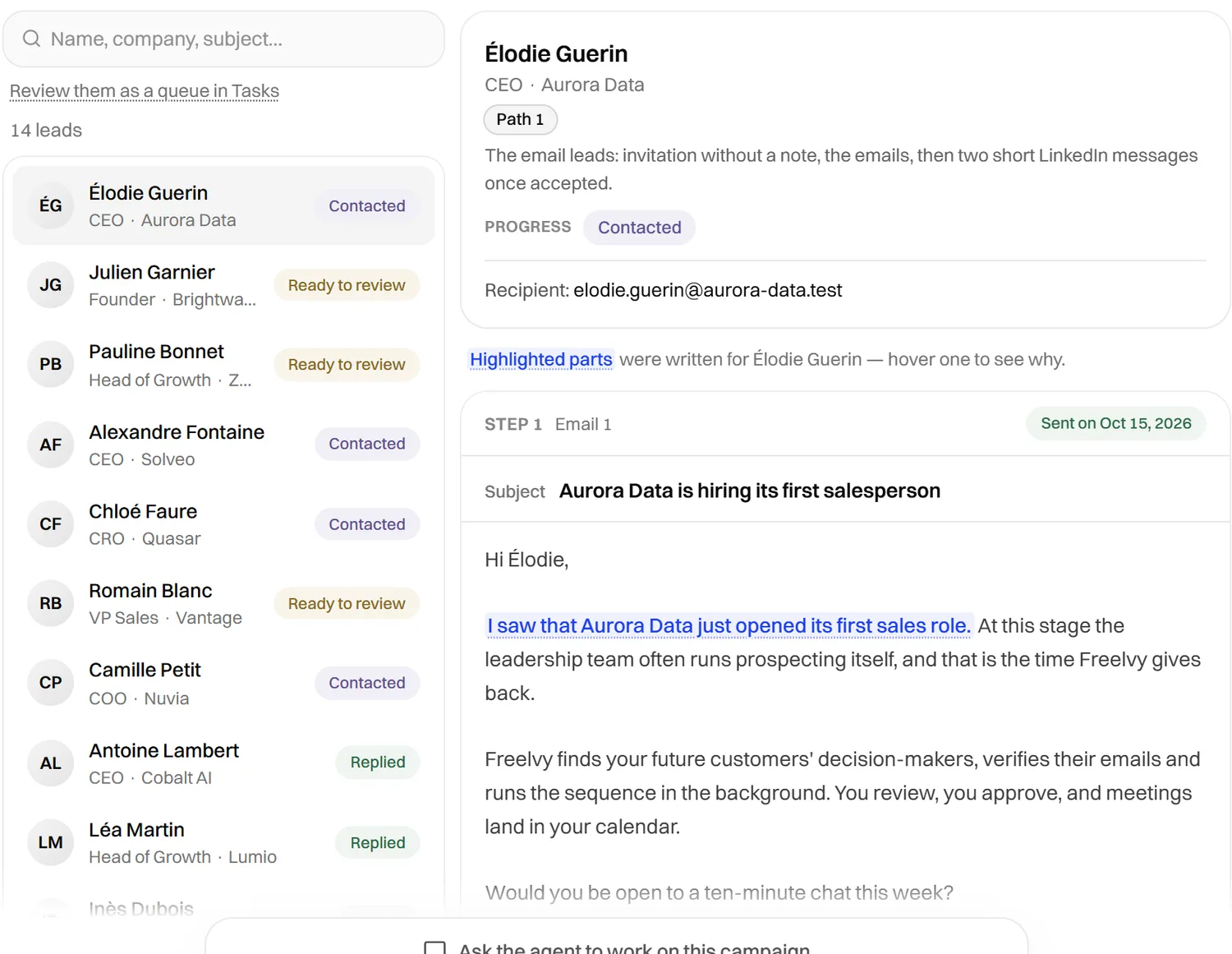Click the recipient email elodie.guerin@aurora-data.test
This screenshot has height=954, width=1232.
coord(708,290)
